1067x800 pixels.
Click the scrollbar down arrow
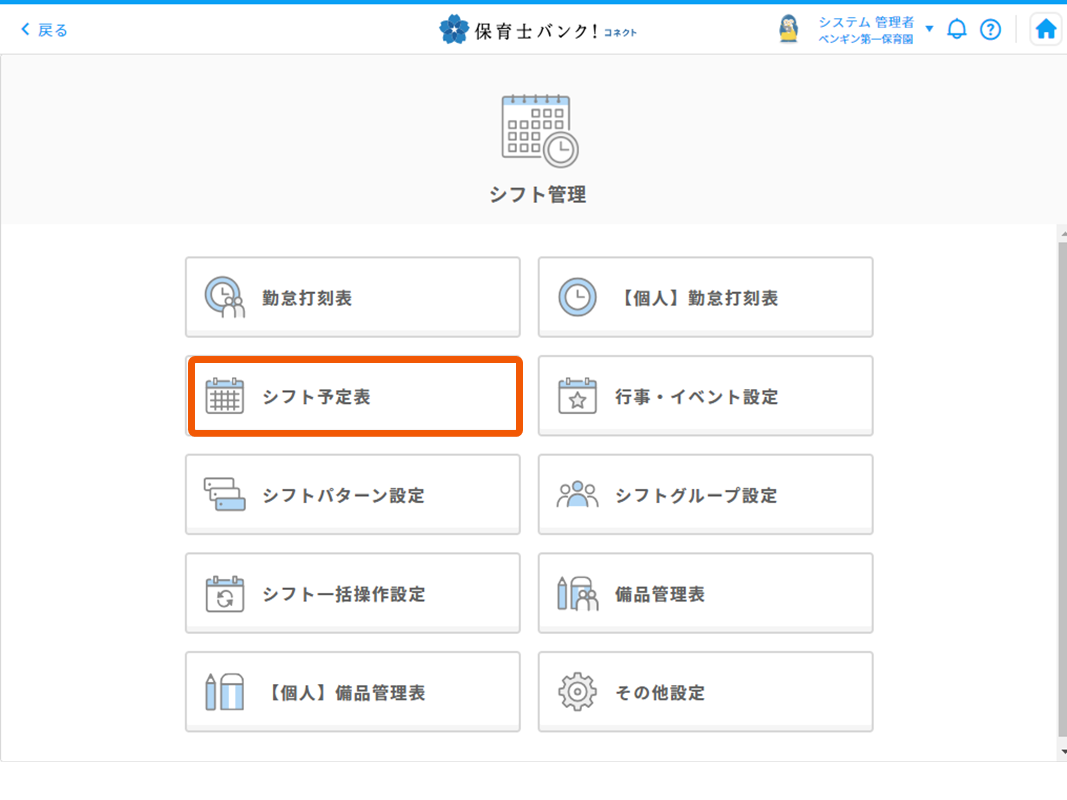[1058, 749]
